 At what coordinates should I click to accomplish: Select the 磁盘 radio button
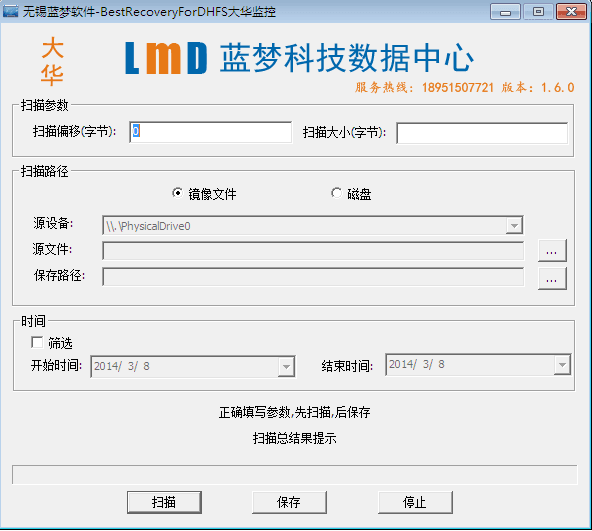point(336,193)
